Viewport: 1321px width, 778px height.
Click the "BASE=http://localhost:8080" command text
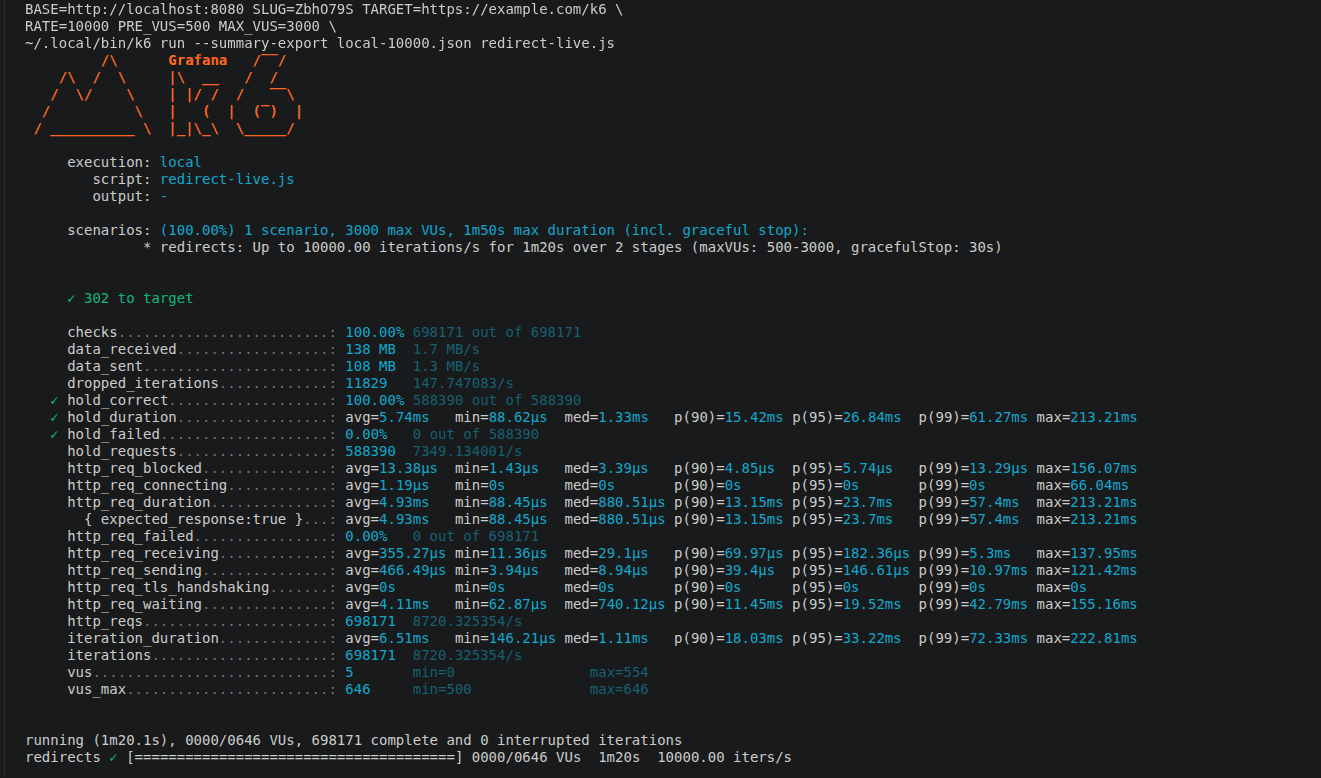134,8
